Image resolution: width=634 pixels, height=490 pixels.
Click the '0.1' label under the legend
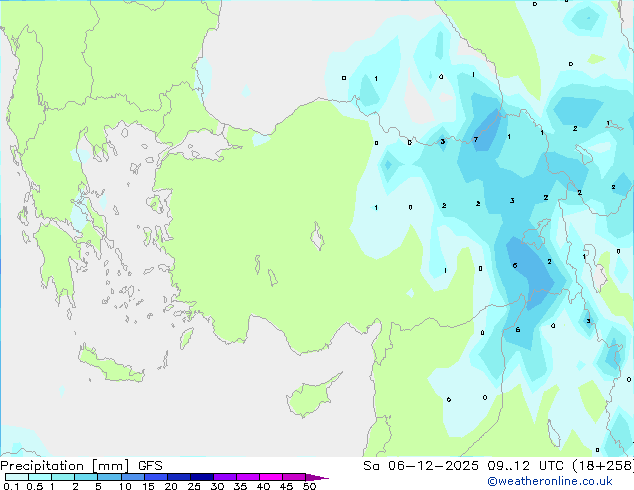click(x=11, y=486)
